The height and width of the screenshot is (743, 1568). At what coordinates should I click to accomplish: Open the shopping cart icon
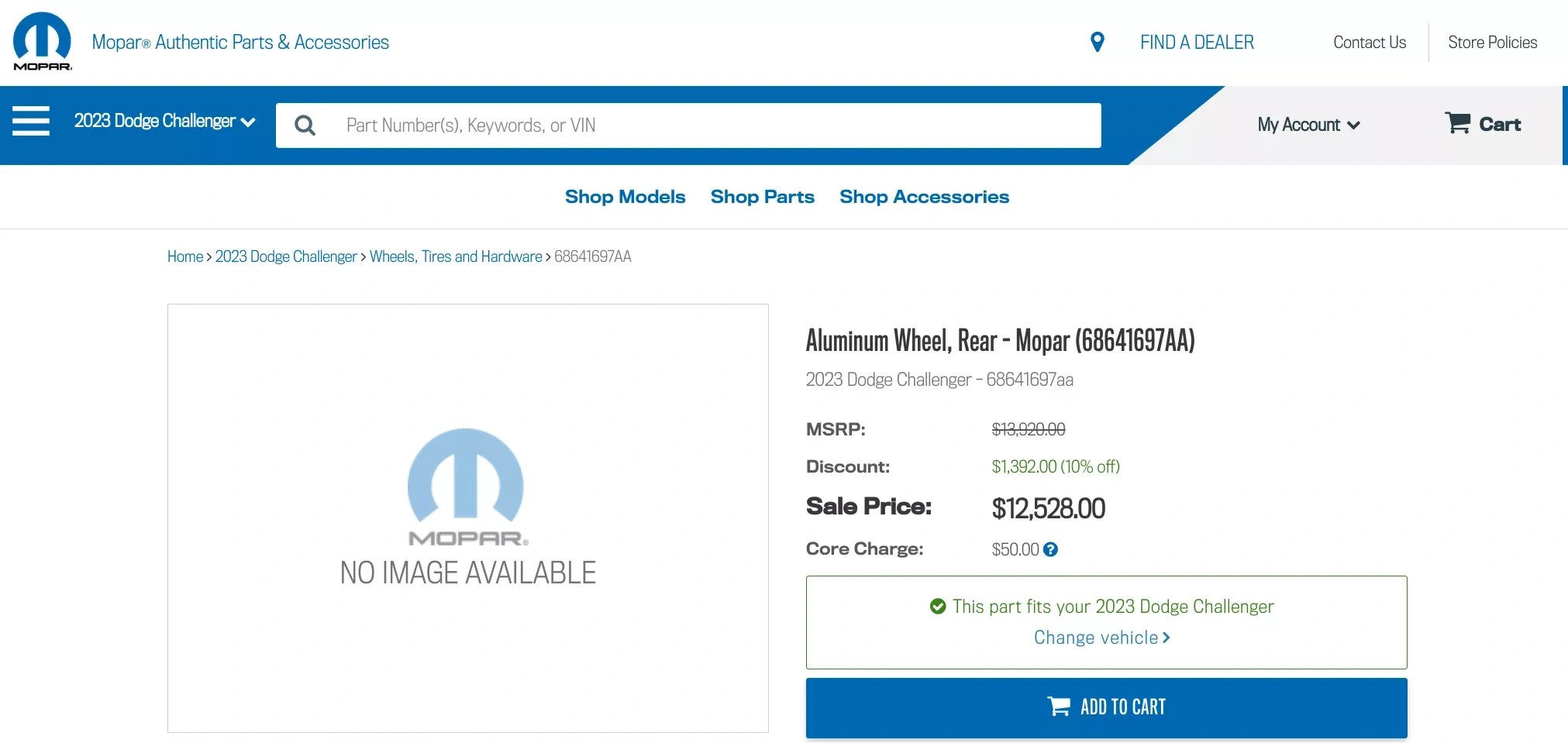click(x=1457, y=123)
